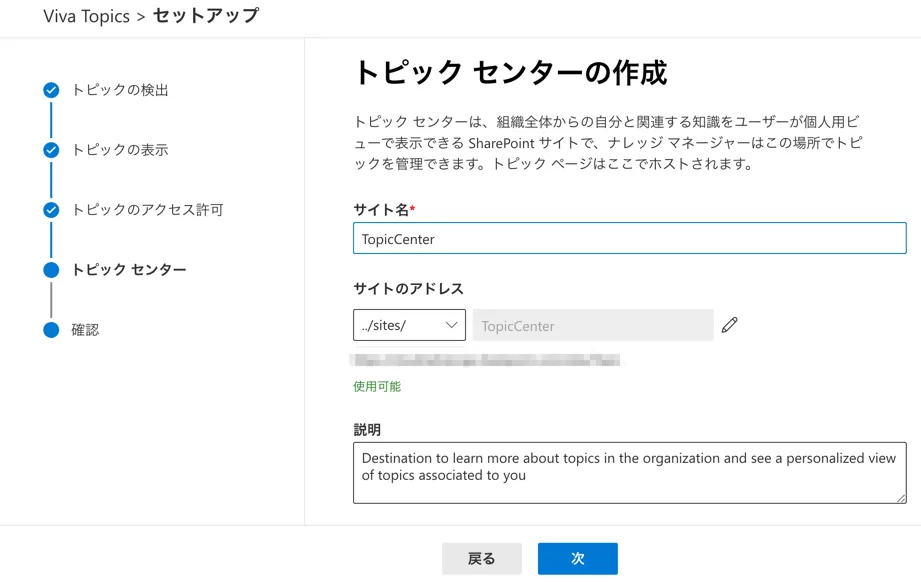Select the トピックのアクセス許可 step label
The image size is (921, 582).
[147, 210]
